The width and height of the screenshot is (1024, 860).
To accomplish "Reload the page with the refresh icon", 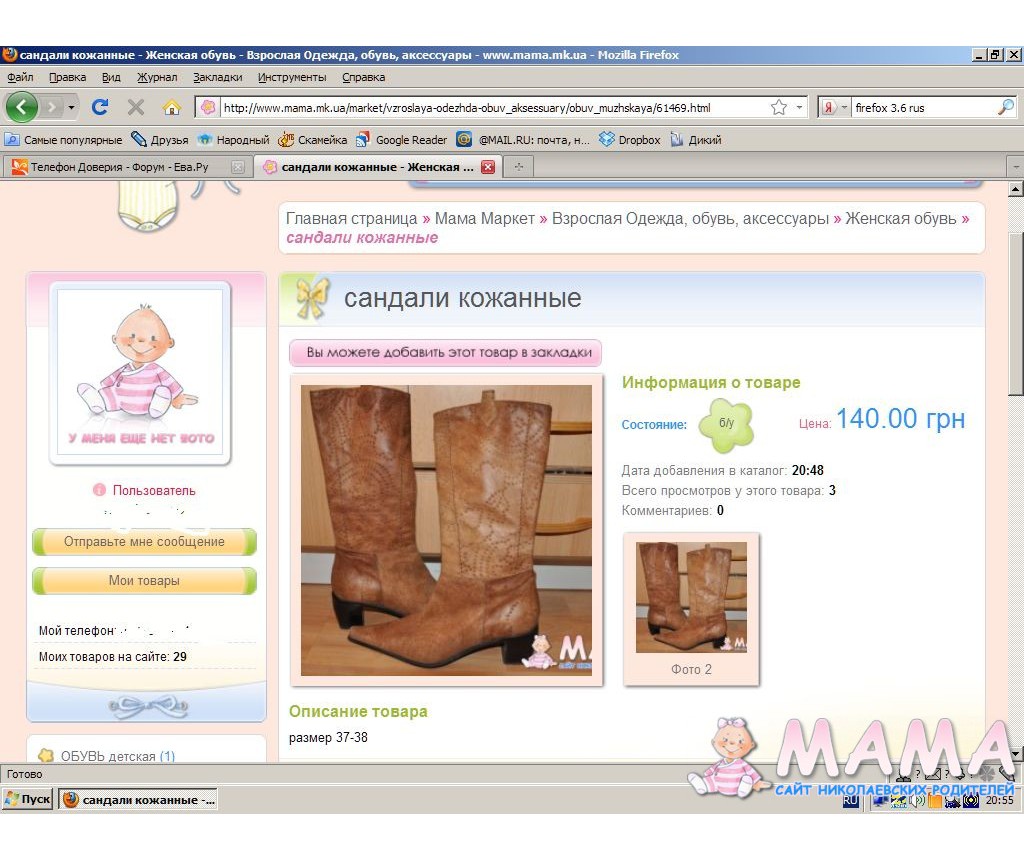I will pos(100,107).
